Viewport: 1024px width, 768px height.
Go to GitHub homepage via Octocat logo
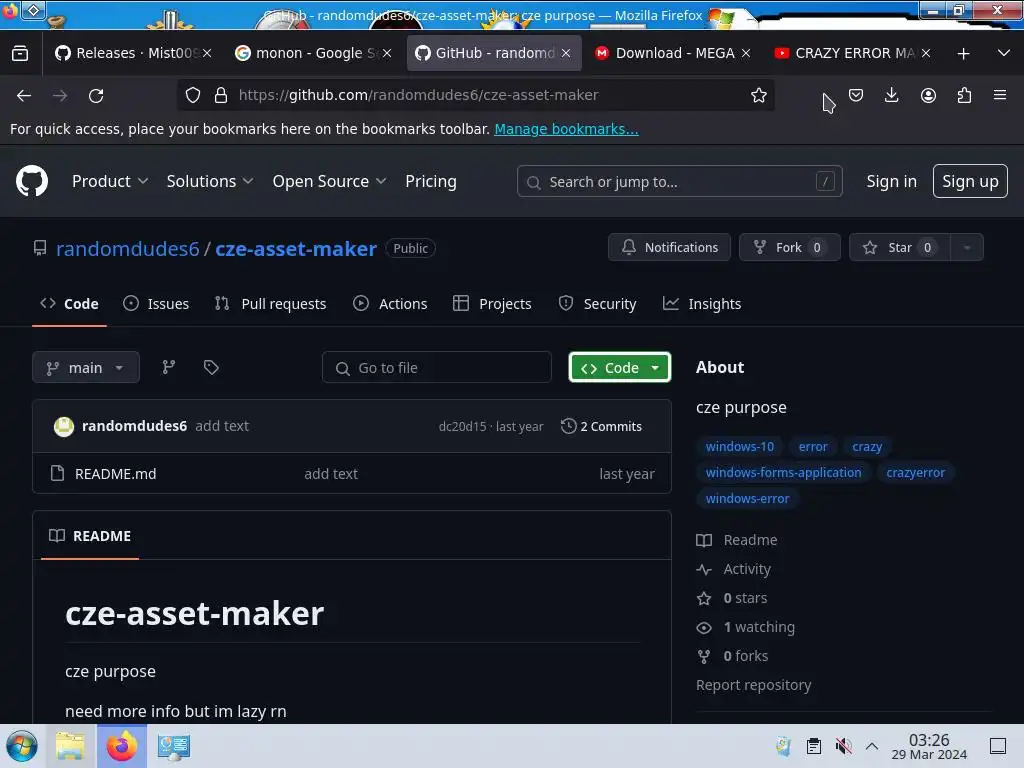[x=31, y=181]
